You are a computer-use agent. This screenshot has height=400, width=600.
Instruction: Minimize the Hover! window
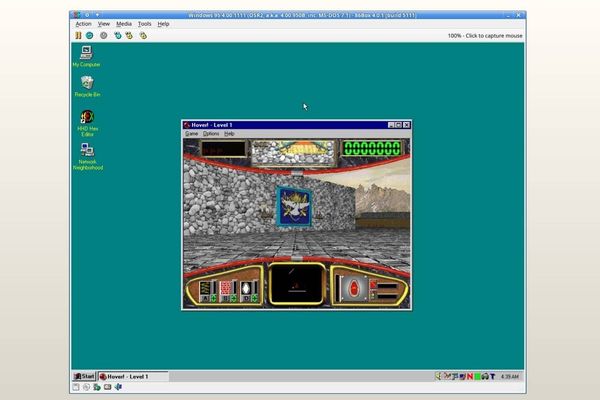pos(391,125)
